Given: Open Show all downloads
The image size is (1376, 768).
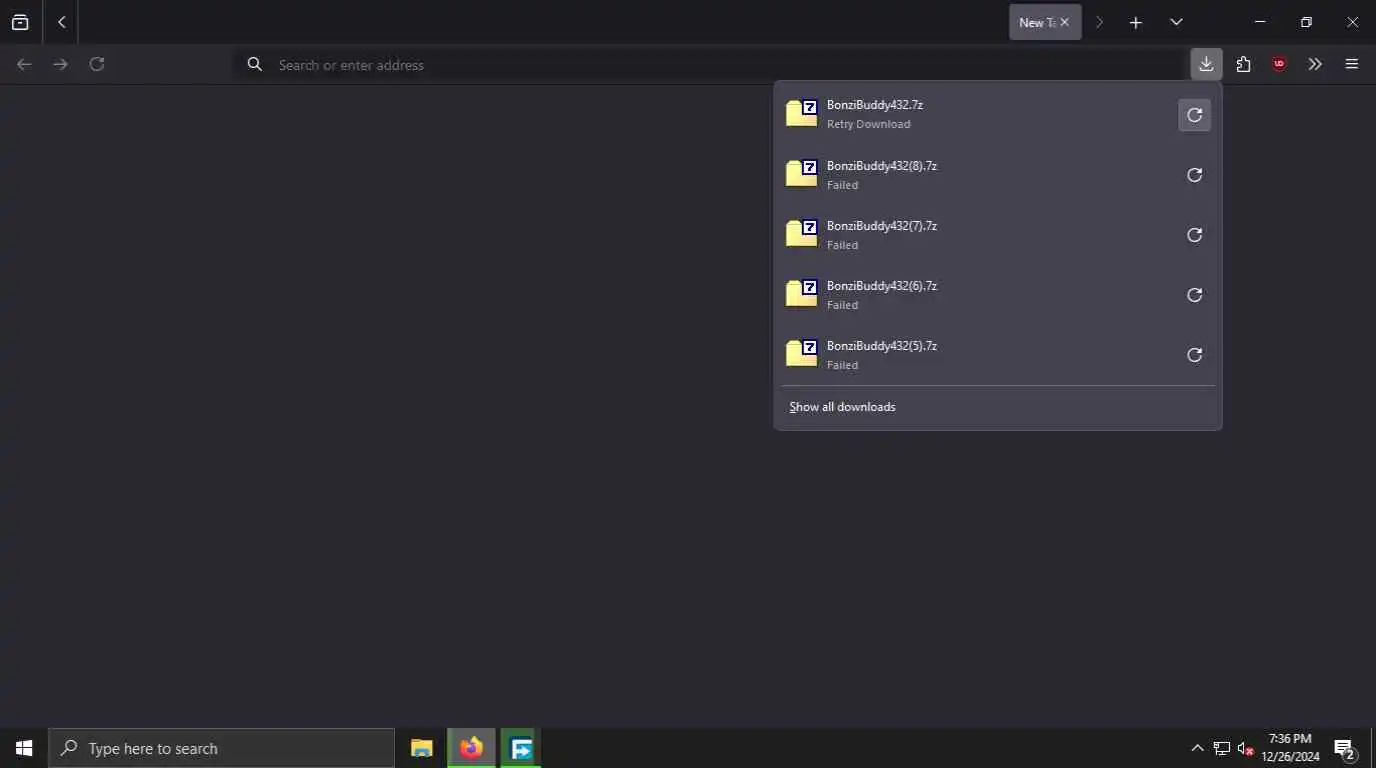Looking at the screenshot, I should point(842,407).
